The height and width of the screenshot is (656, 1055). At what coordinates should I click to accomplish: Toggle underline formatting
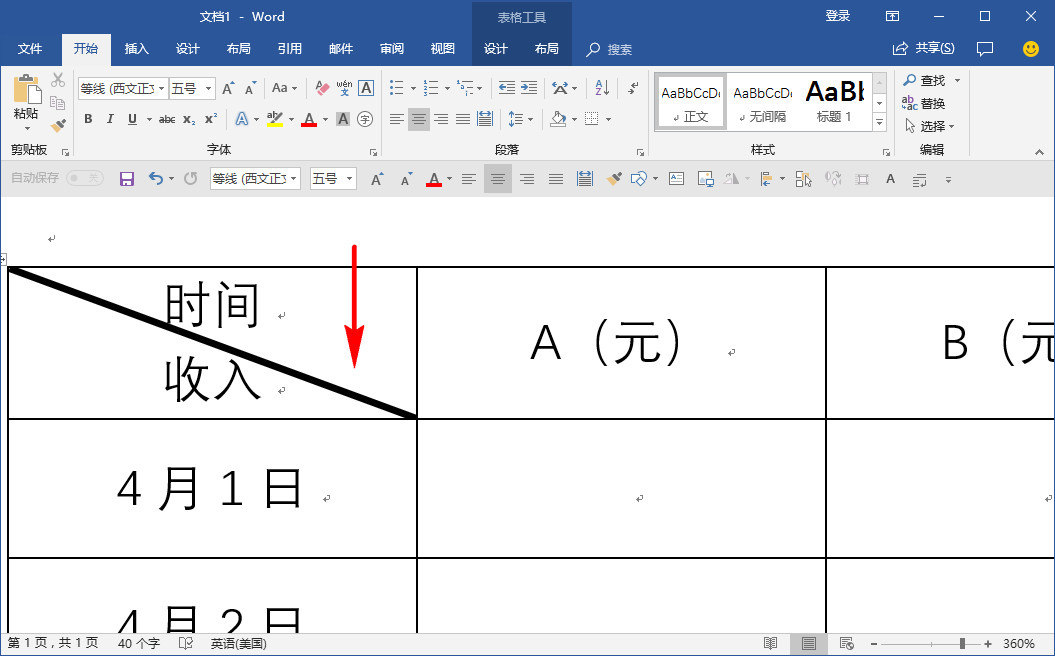pos(130,119)
